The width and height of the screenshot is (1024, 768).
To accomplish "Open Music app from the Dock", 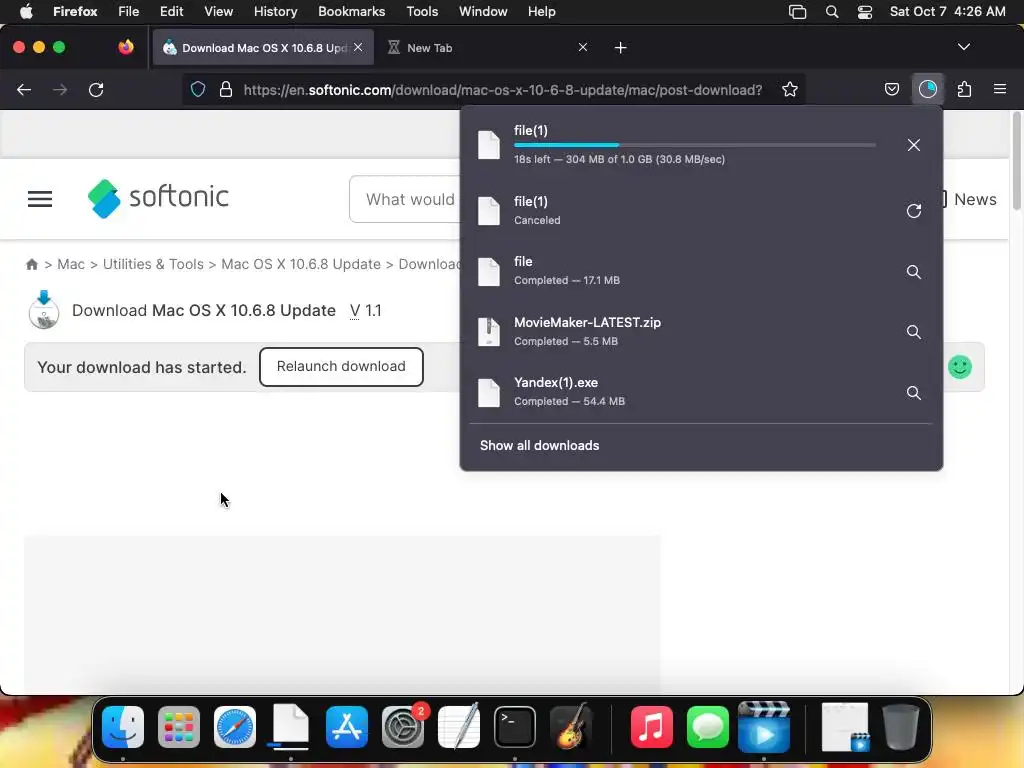I will 652,727.
